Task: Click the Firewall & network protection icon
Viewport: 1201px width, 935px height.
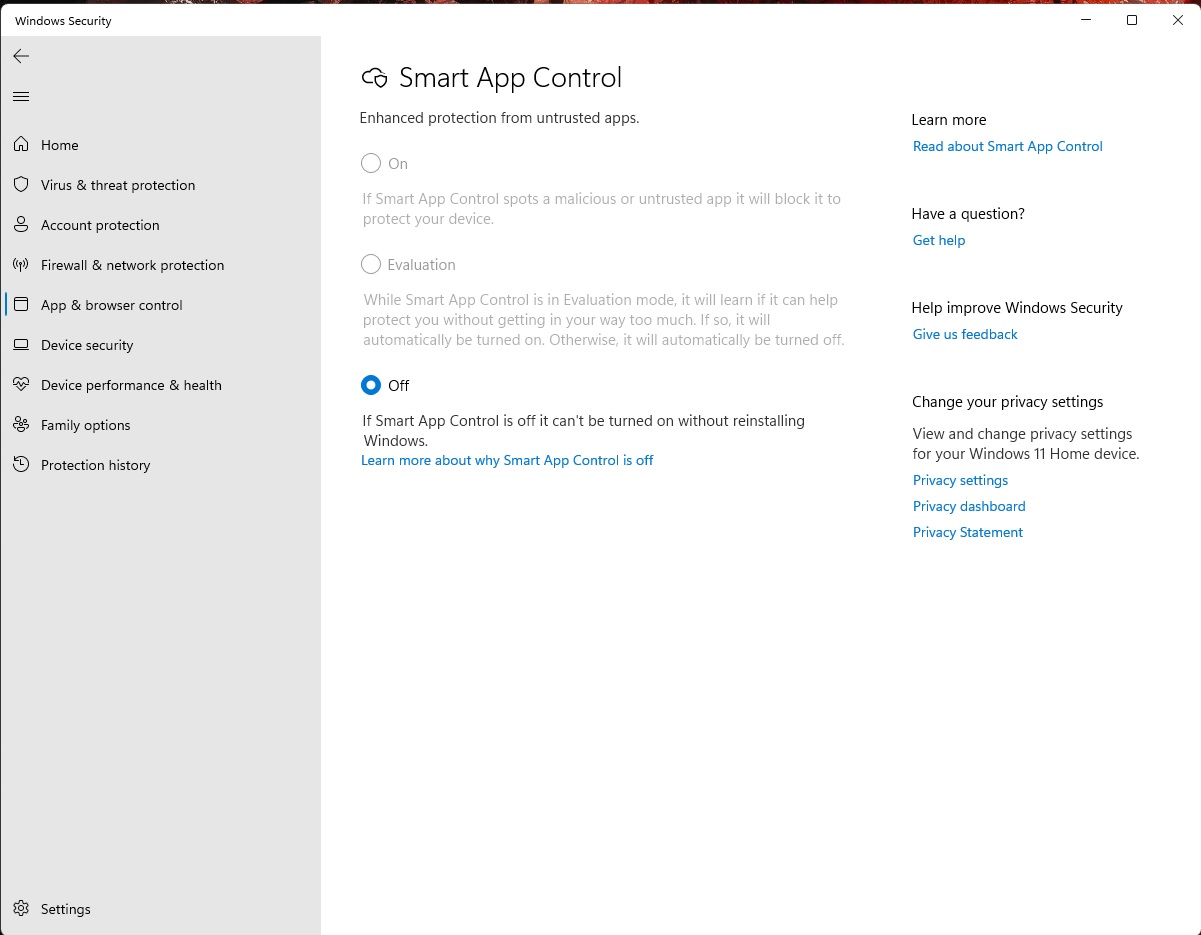Action: [x=21, y=265]
